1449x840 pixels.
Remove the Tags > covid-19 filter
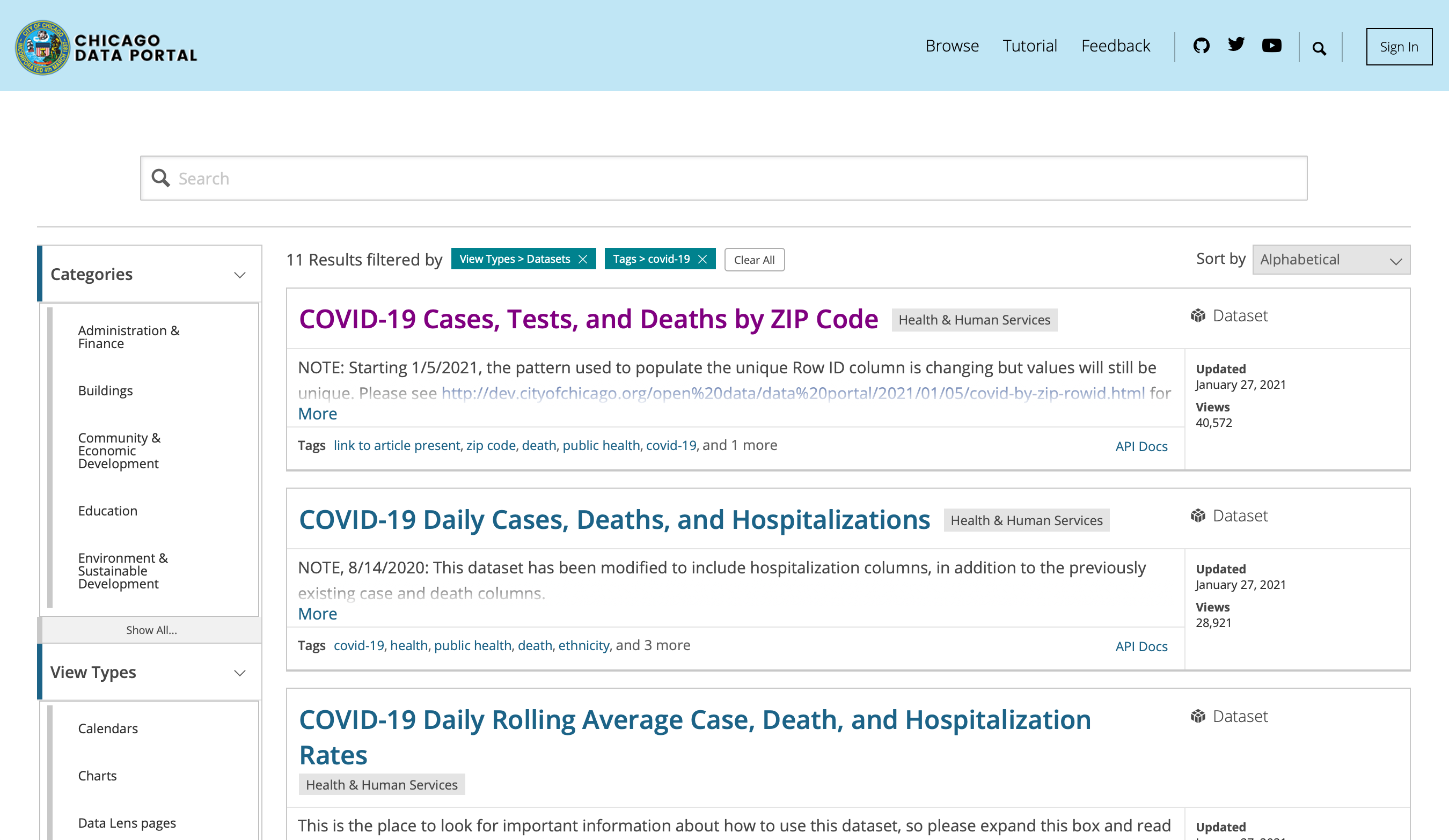(x=702, y=259)
